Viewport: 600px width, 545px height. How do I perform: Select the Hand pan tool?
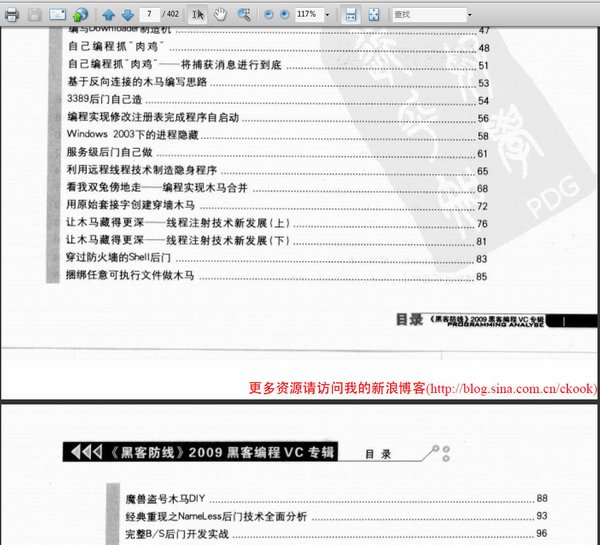[x=220, y=15]
